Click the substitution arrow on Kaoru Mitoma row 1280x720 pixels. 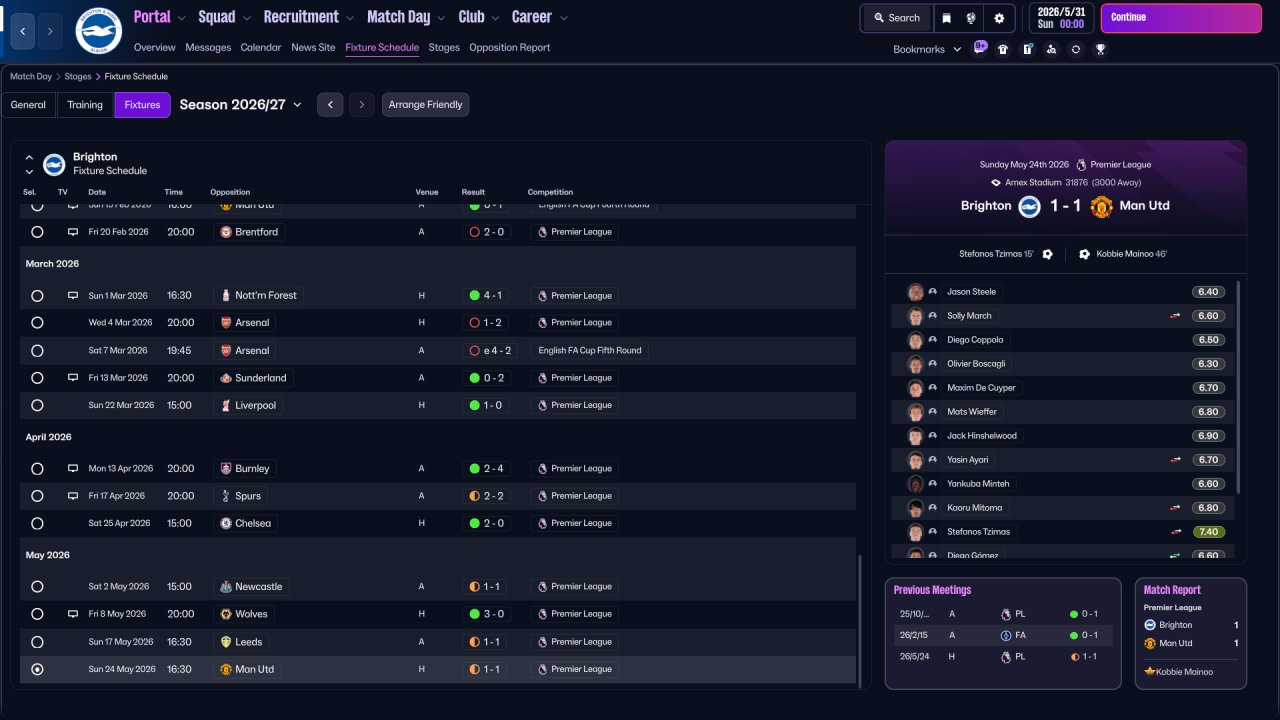tap(1176, 508)
